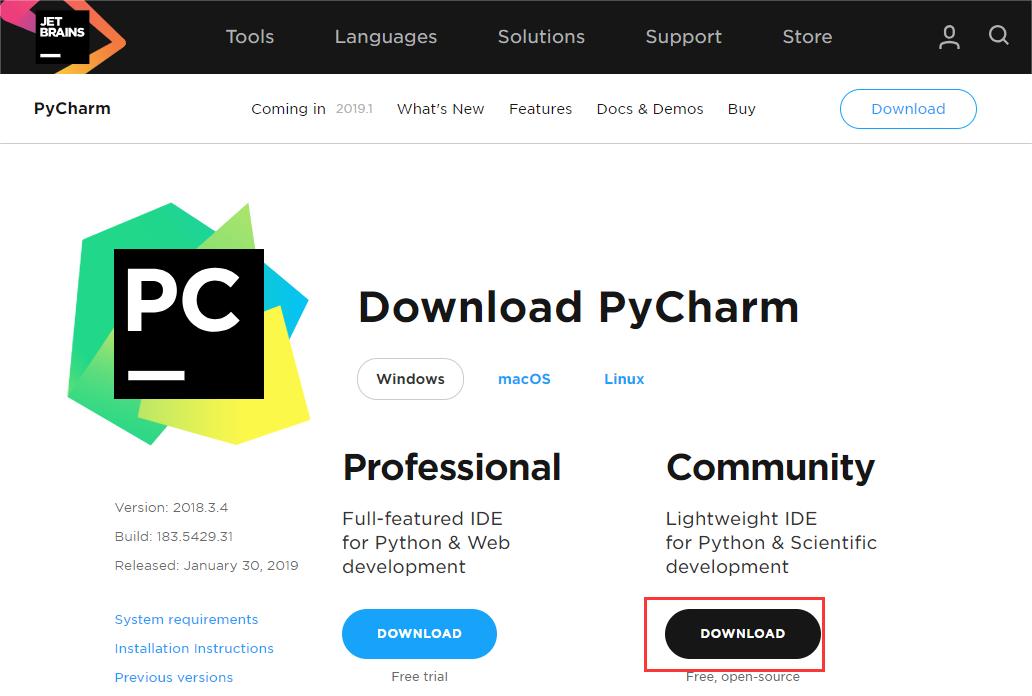Viewport: 1032px width, 696px height.
Task: Open the What's New page
Action: pos(440,109)
